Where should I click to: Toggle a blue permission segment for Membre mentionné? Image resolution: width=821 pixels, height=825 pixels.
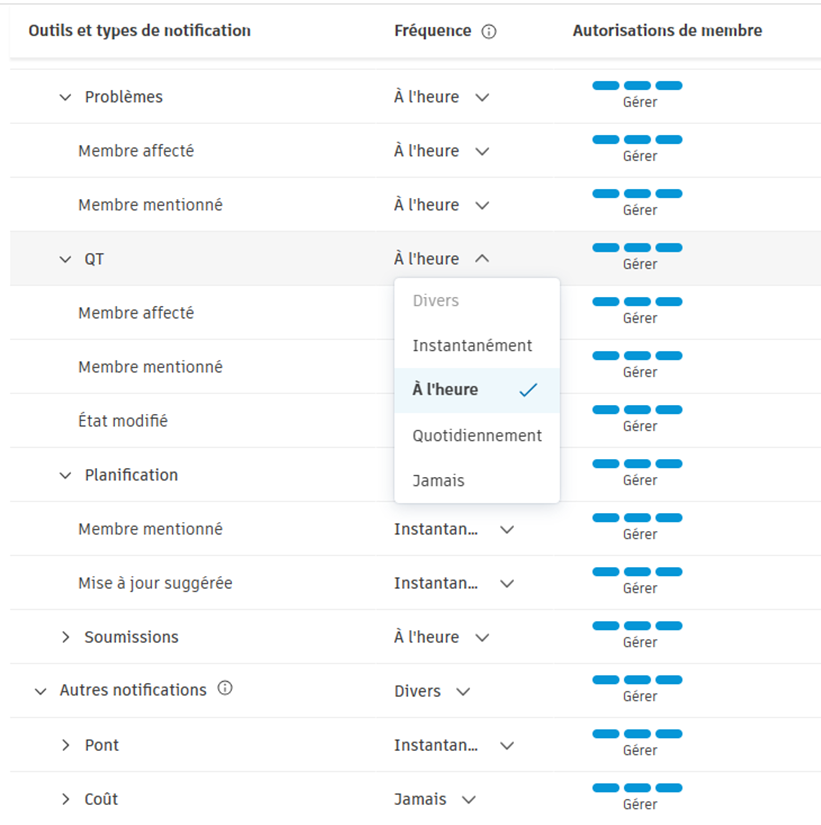click(x=639, y=194)
